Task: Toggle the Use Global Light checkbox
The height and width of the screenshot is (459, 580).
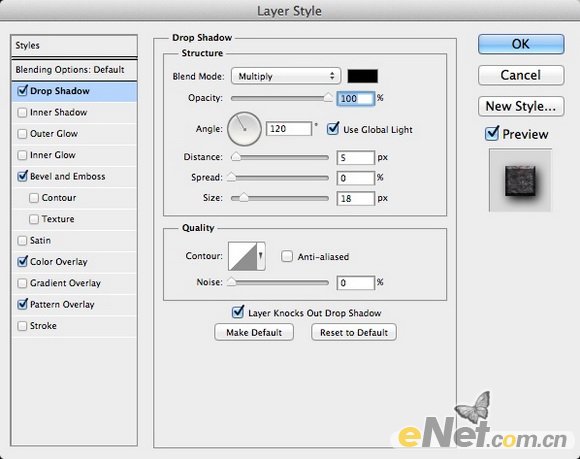Action: click(x=333, y=129)
